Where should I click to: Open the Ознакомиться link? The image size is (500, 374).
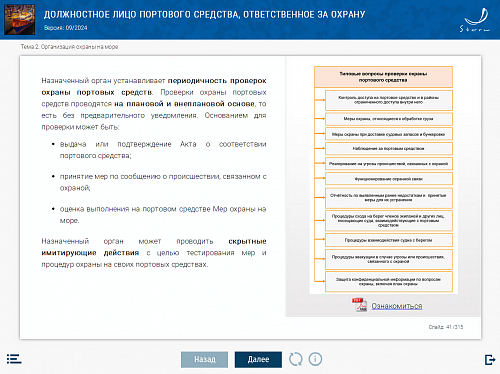click(397, 306)
